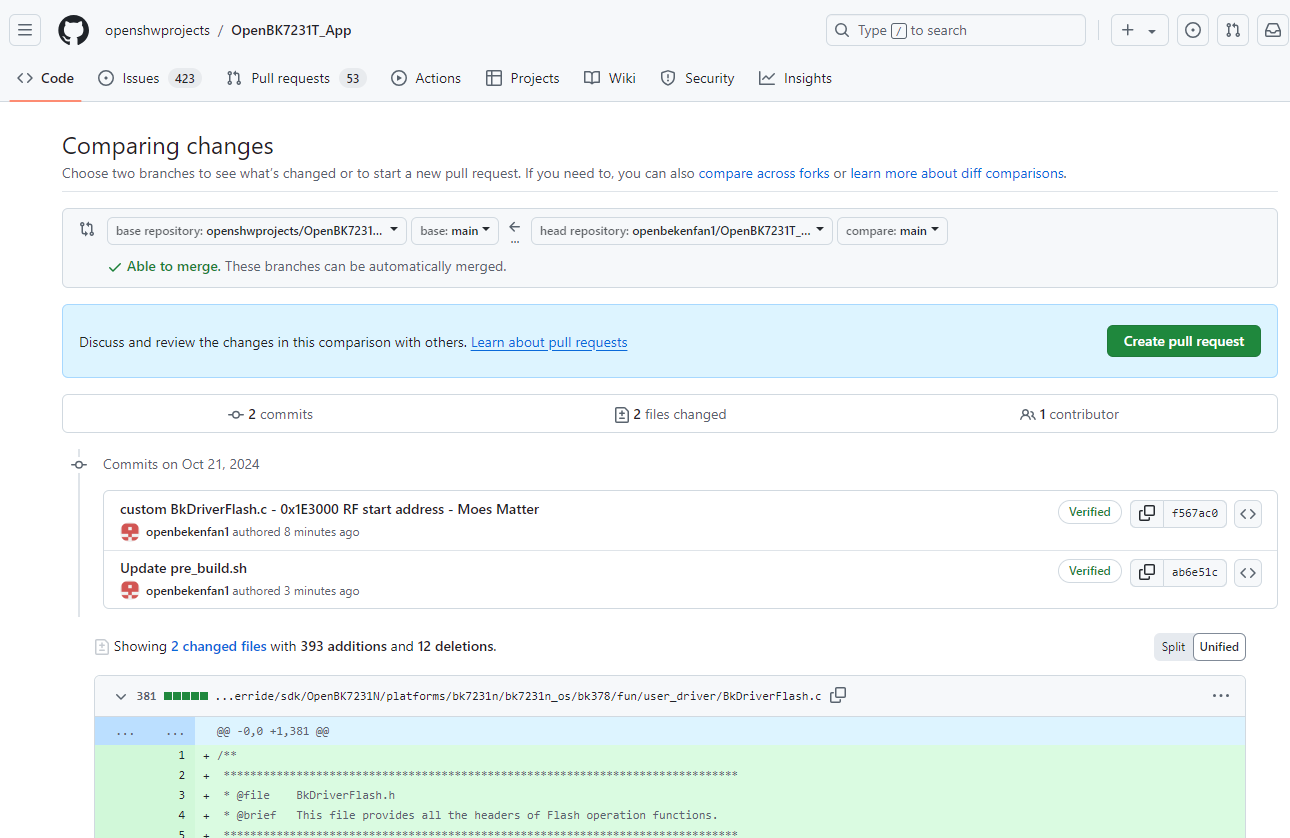Switch to the Insights tab

coord(795,78)
